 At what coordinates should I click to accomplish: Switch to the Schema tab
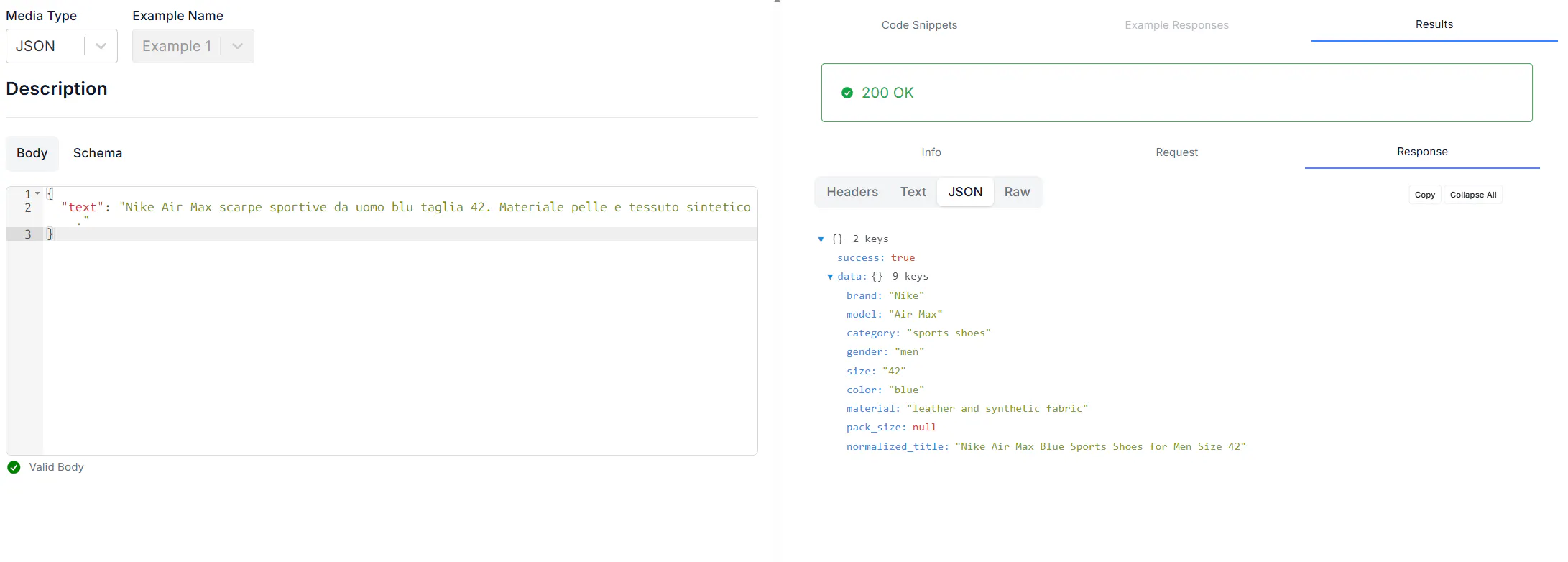pyautogui.click(x=98, y=153)
